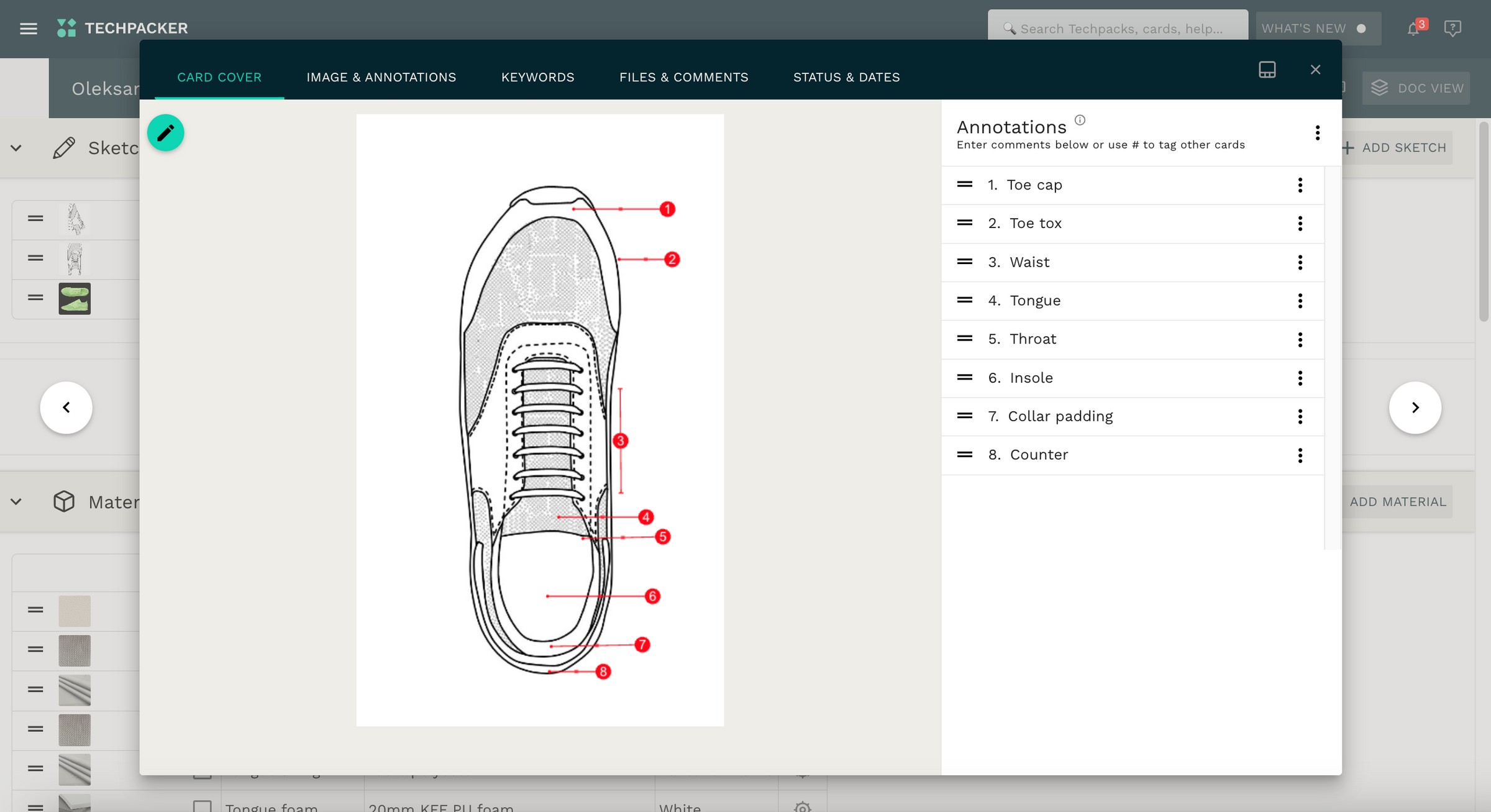This screenshot has height=812, width=1491.
Task: Click the Search Techpacks input field
Action: [x=1118, y=28]
